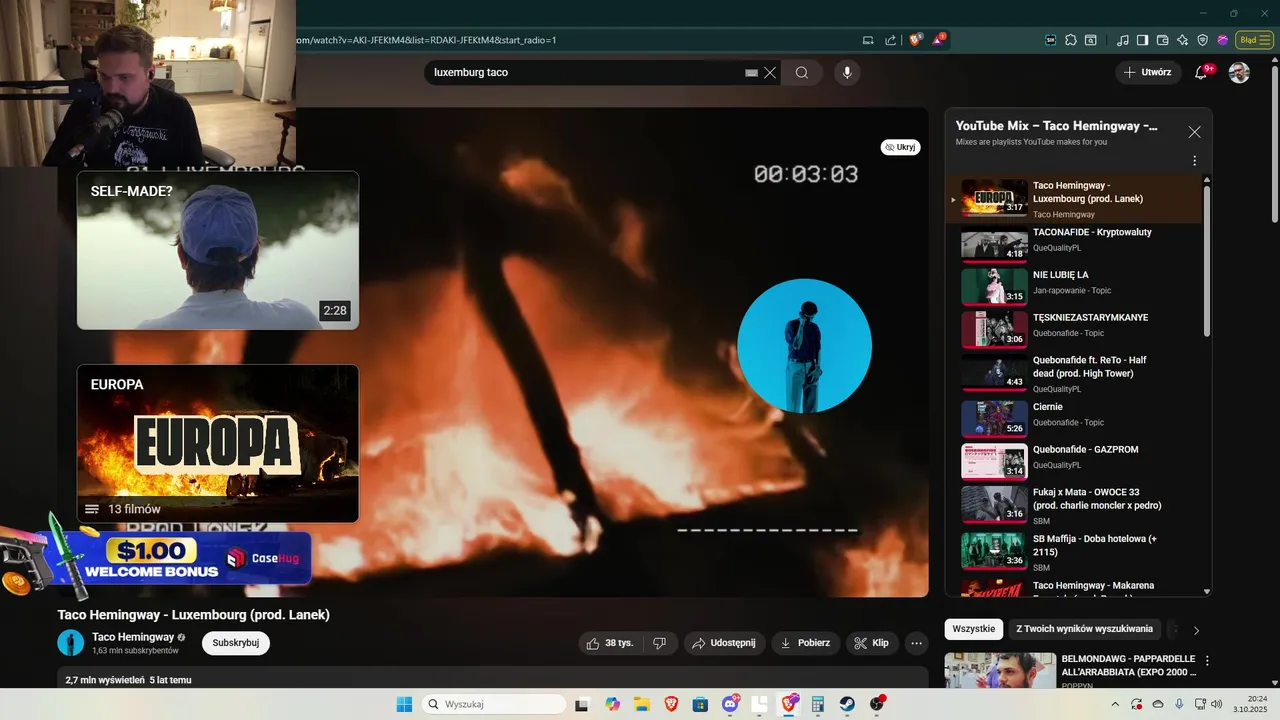Show hidden system tray icons chevron
1280x720 pixels.
click(x=1114, y=704)
